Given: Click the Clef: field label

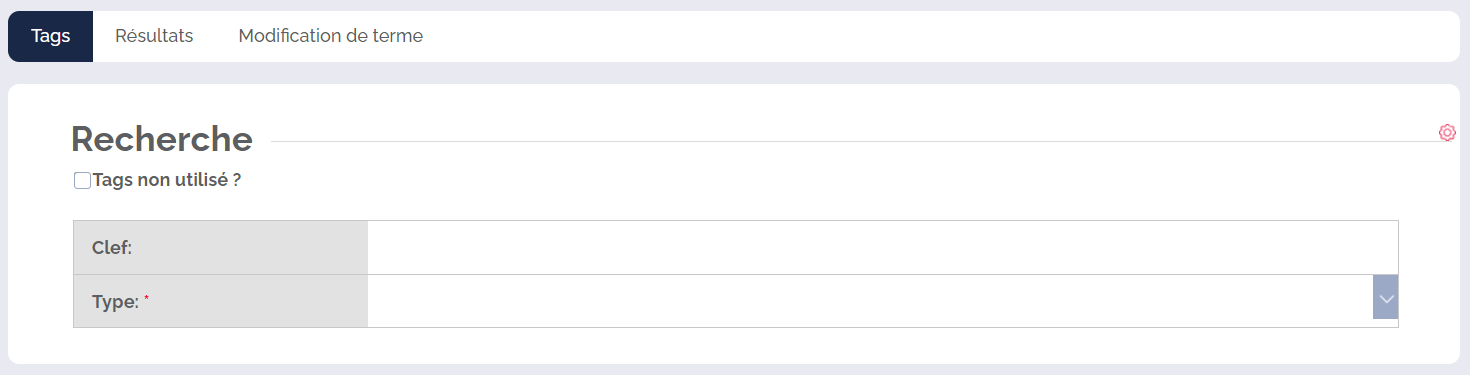Looking at the screenshot, I should coord(112,248).
